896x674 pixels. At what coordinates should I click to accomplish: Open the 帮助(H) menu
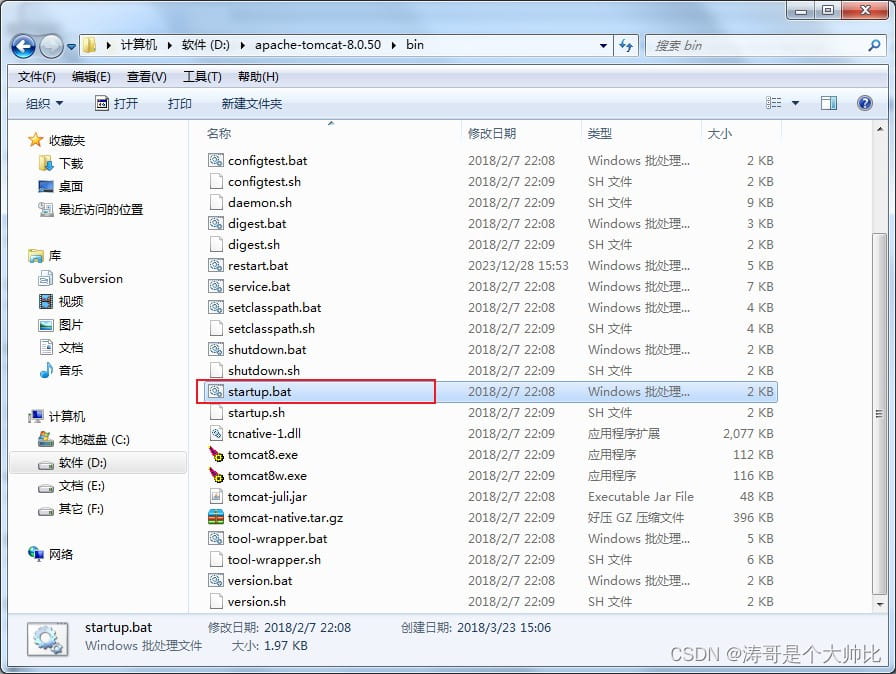click(258, 77)
